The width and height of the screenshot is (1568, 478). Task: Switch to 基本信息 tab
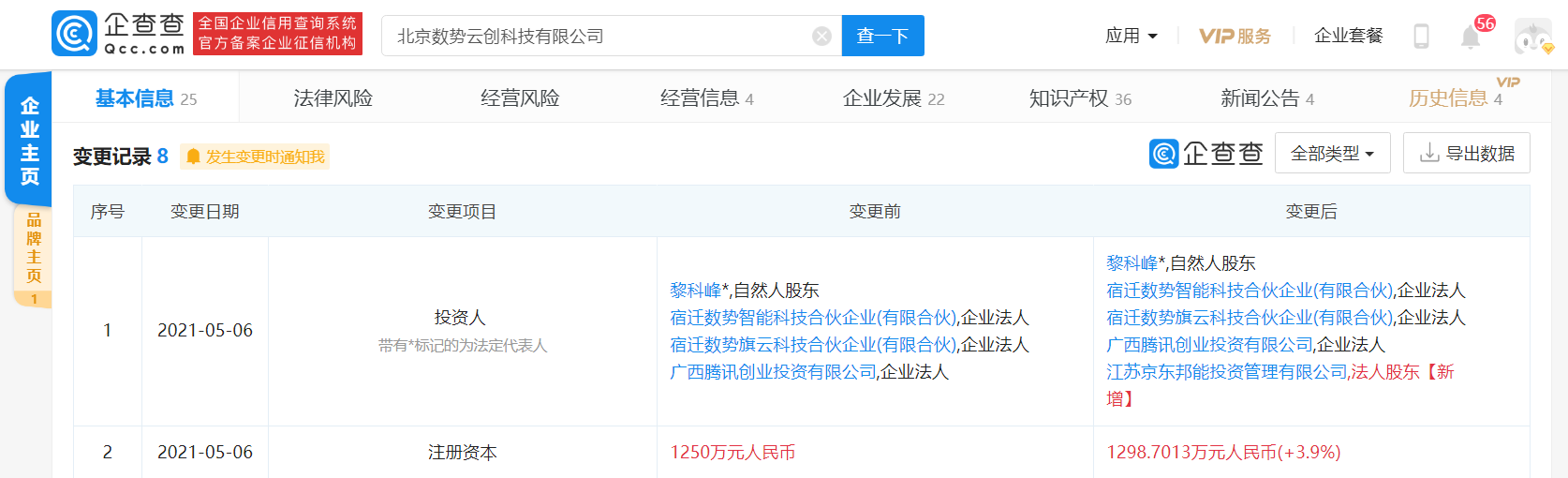146,98
